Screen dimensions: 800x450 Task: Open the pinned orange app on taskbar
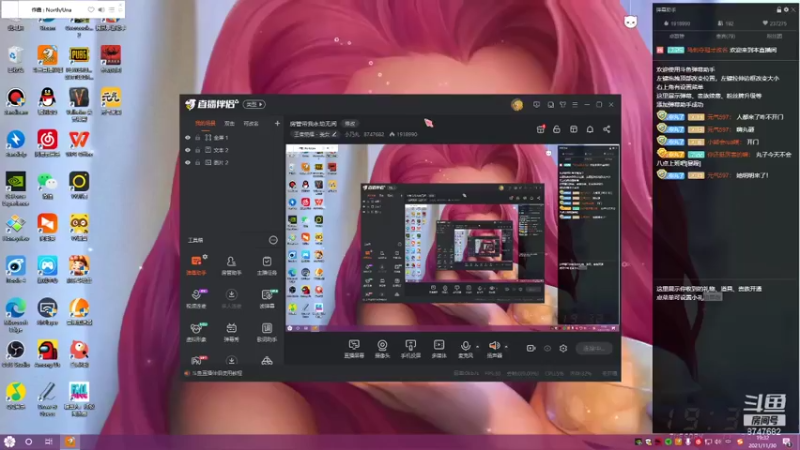70,441
